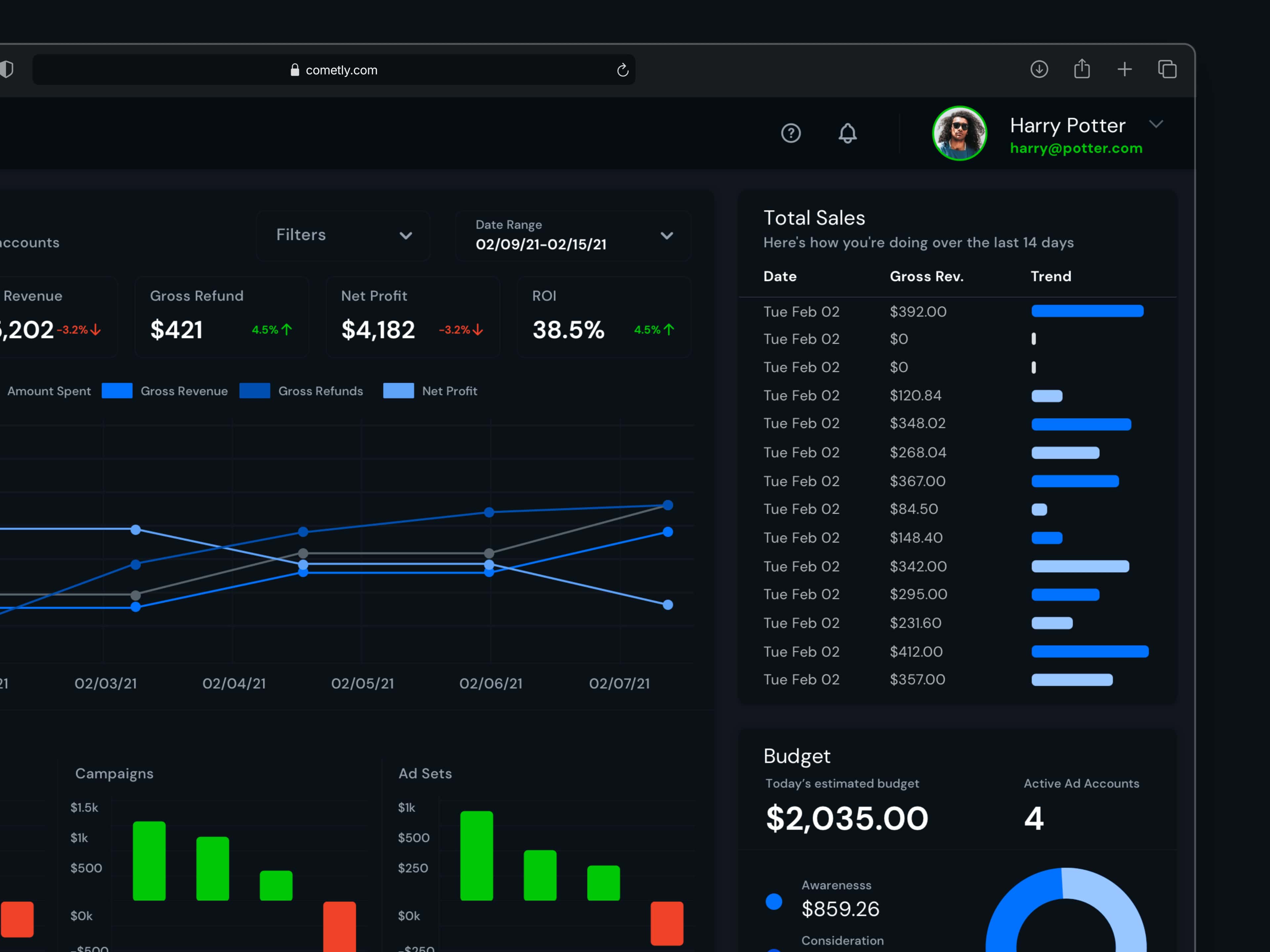Click the privacy shield icon in the toolbar

click(7, 69)
